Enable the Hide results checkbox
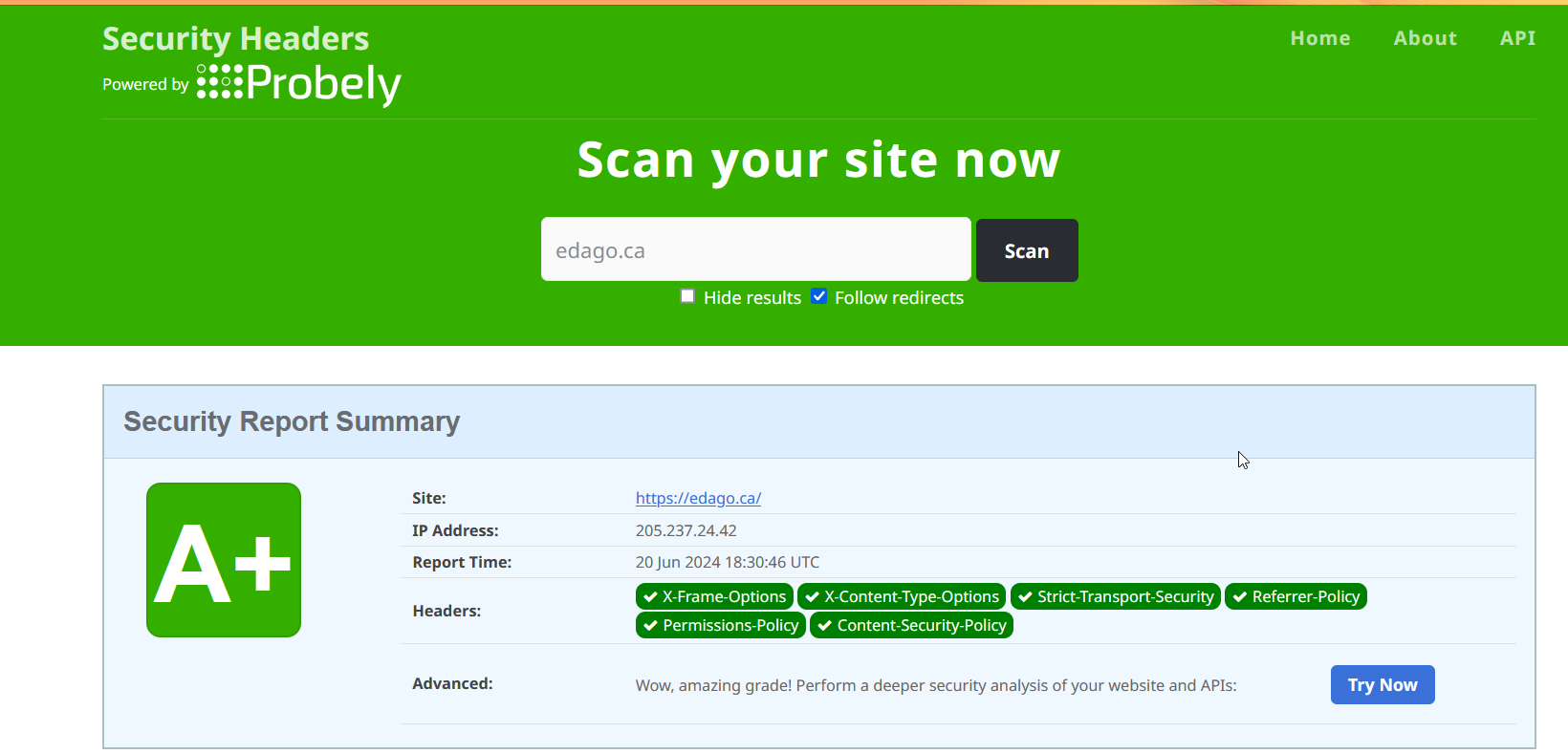Screen dimensions: 1568x754 (x=687, y=296)
